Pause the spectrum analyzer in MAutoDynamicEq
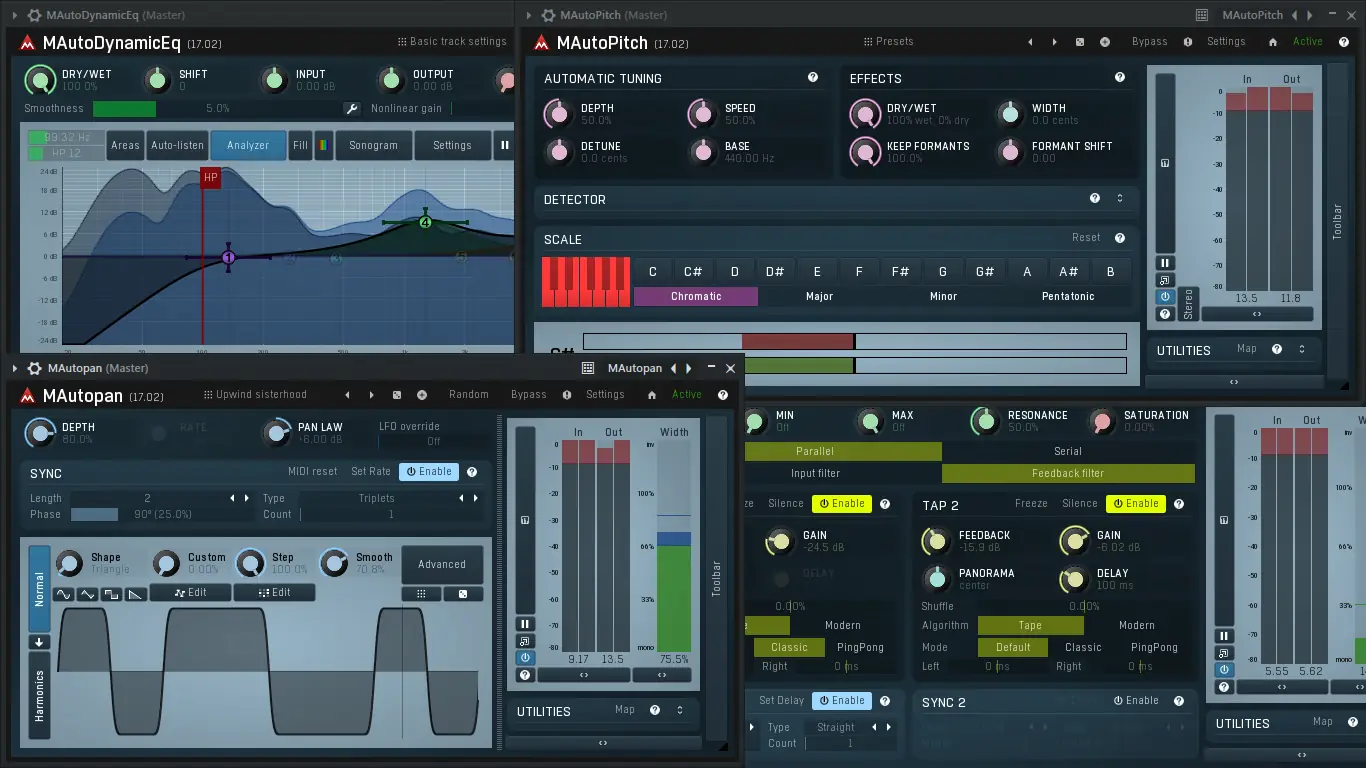 click(505, 145)
